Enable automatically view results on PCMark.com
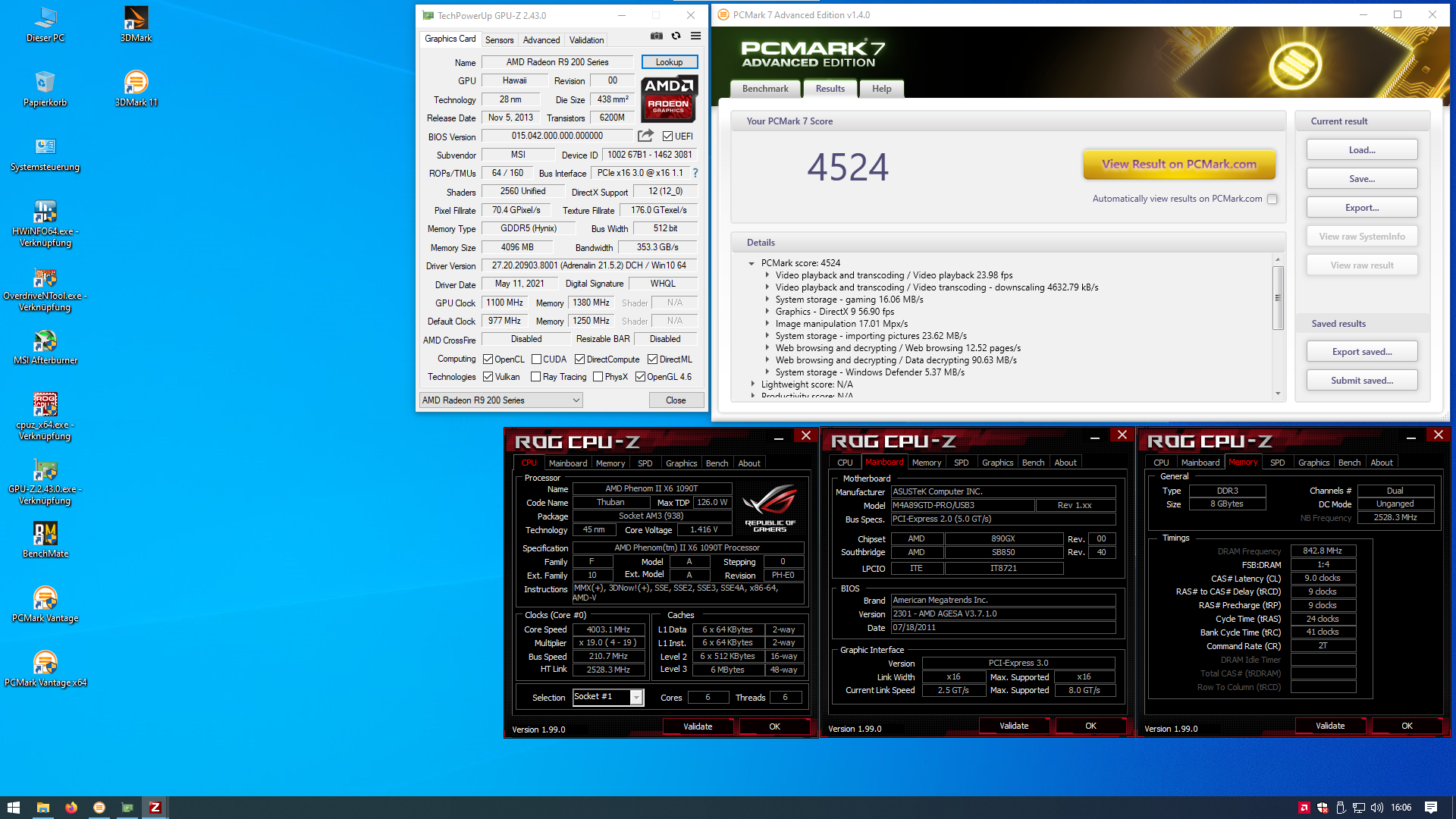The width and height of the screenshot is (1456, 819). coord(1272,199)
